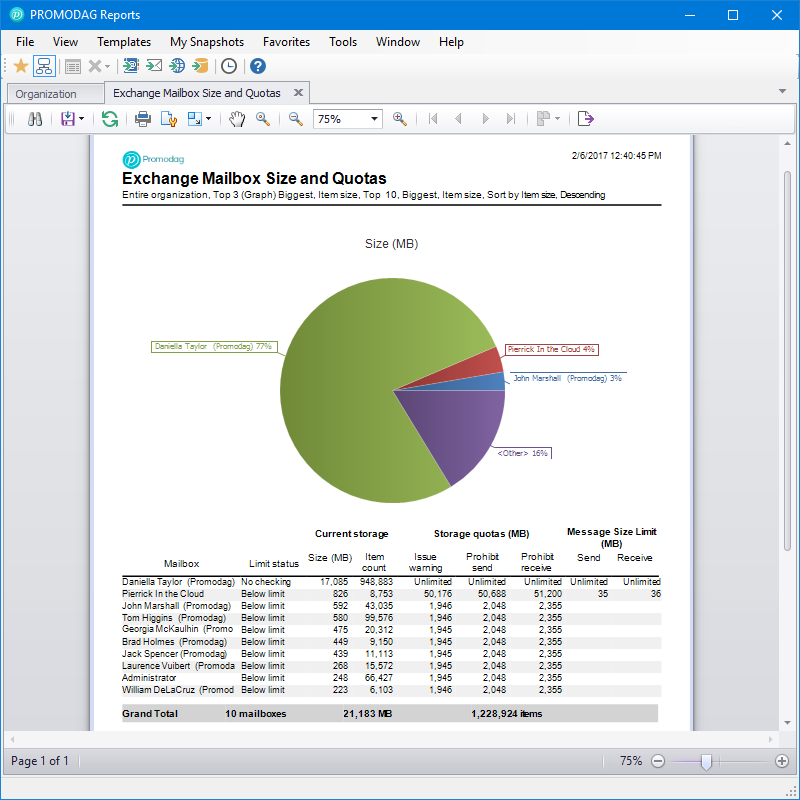Click 'Tom Higgins (Promodag)' table row name
Viewport: 800px width, 800px height.
[x=173, y=618]
